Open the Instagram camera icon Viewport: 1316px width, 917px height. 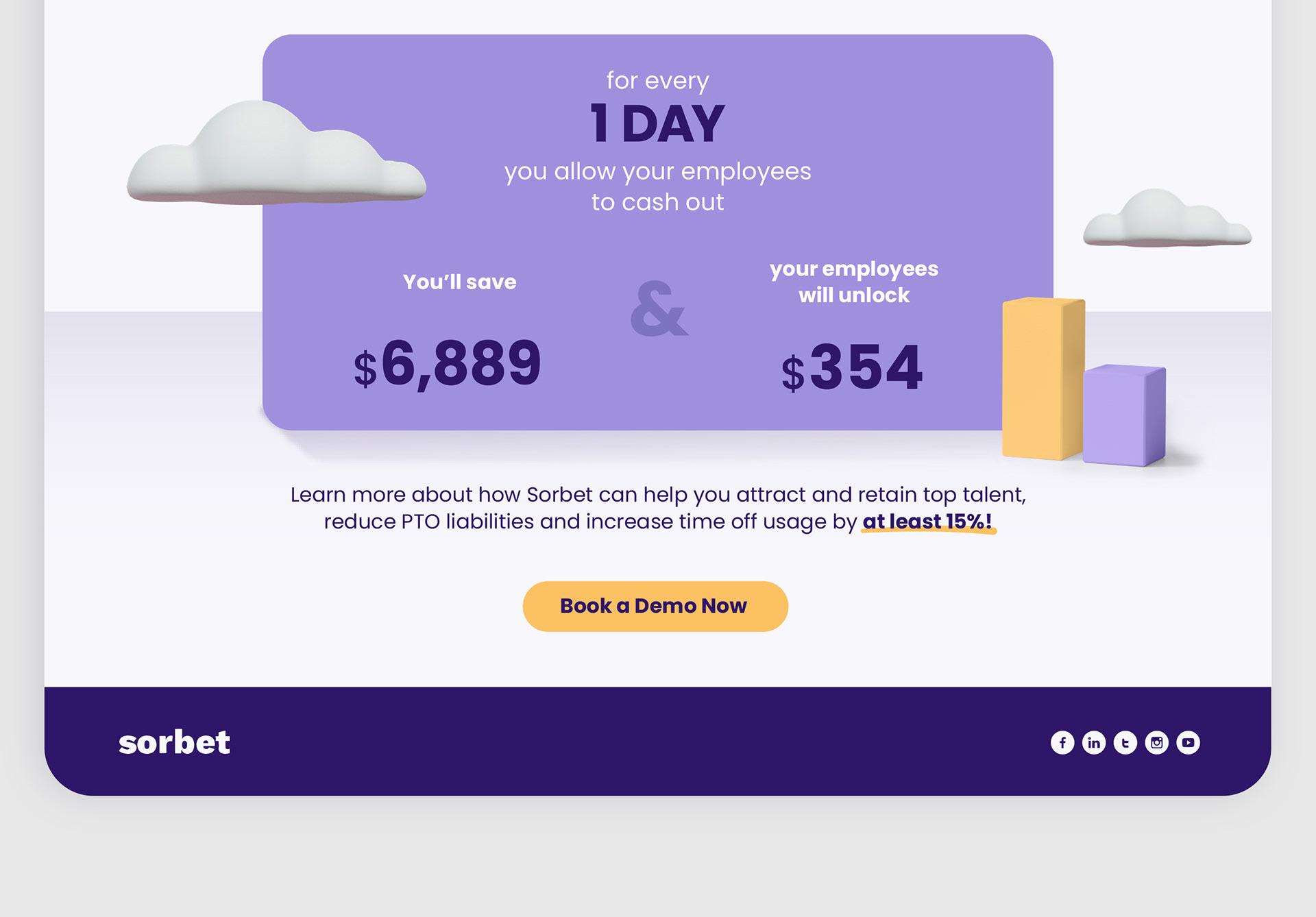[1157, 742]
